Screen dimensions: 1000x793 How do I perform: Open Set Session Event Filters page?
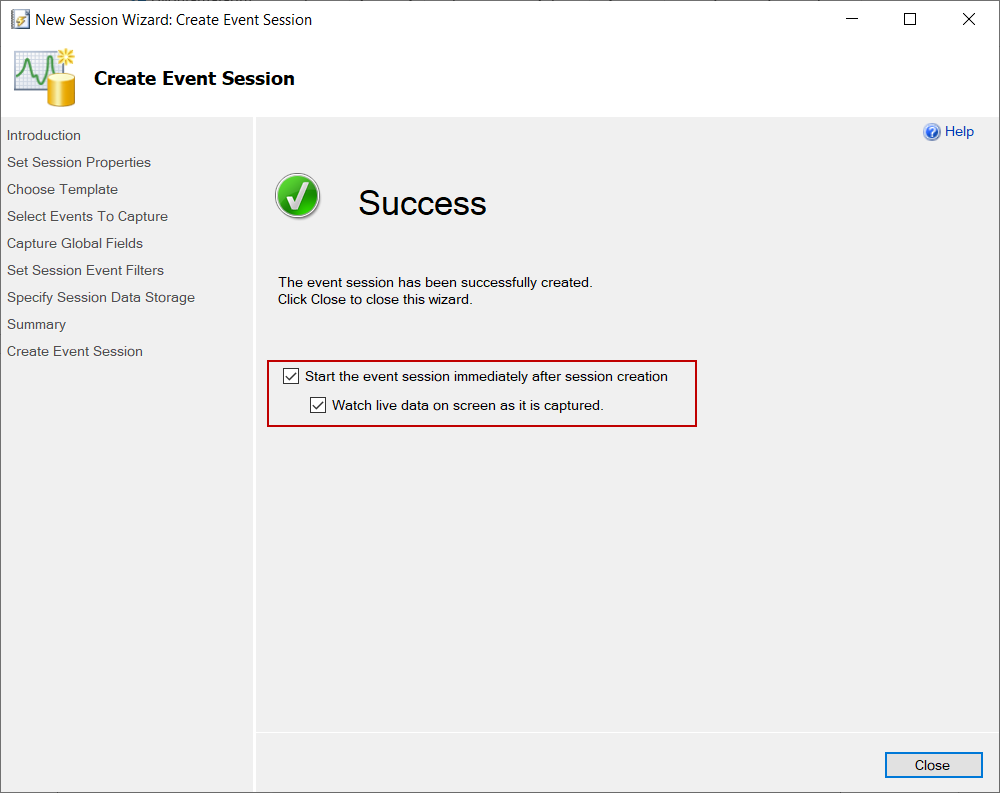tap(85, 270)
